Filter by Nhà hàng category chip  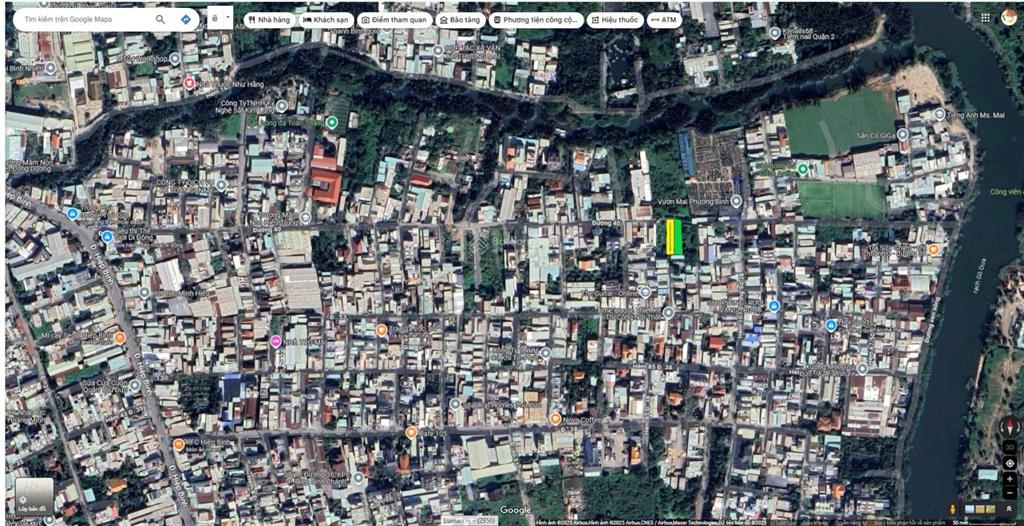tap(268, 19)
